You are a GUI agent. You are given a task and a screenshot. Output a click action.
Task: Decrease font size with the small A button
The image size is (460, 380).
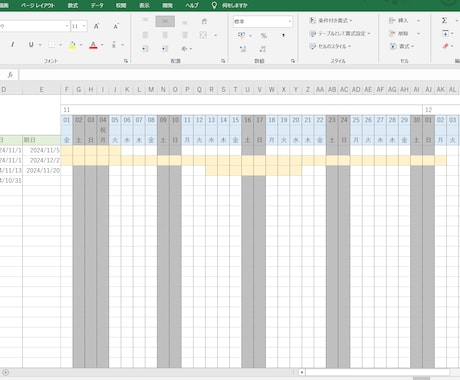(x=116, y=26)
